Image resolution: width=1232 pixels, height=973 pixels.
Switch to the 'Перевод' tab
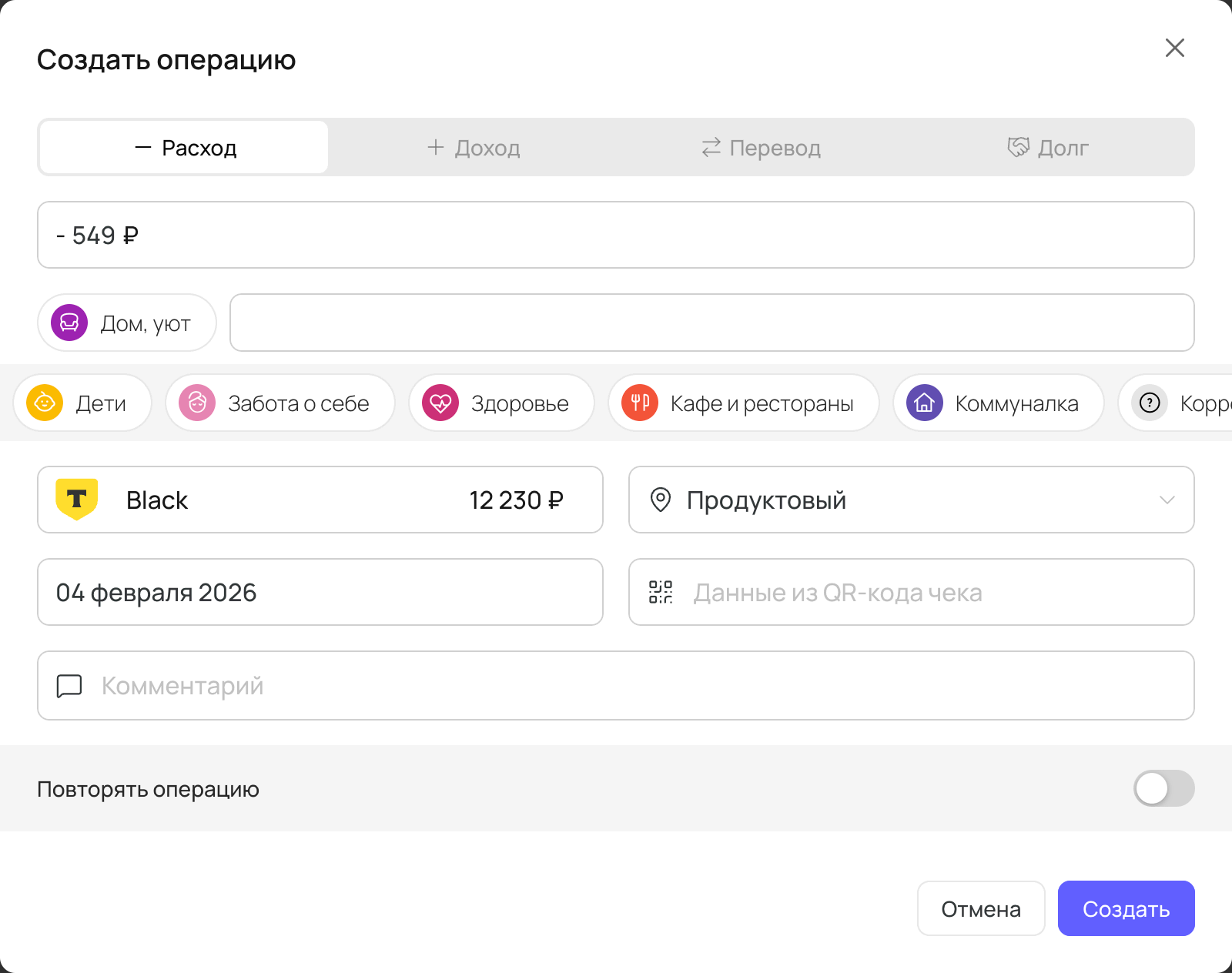(761, 147)
